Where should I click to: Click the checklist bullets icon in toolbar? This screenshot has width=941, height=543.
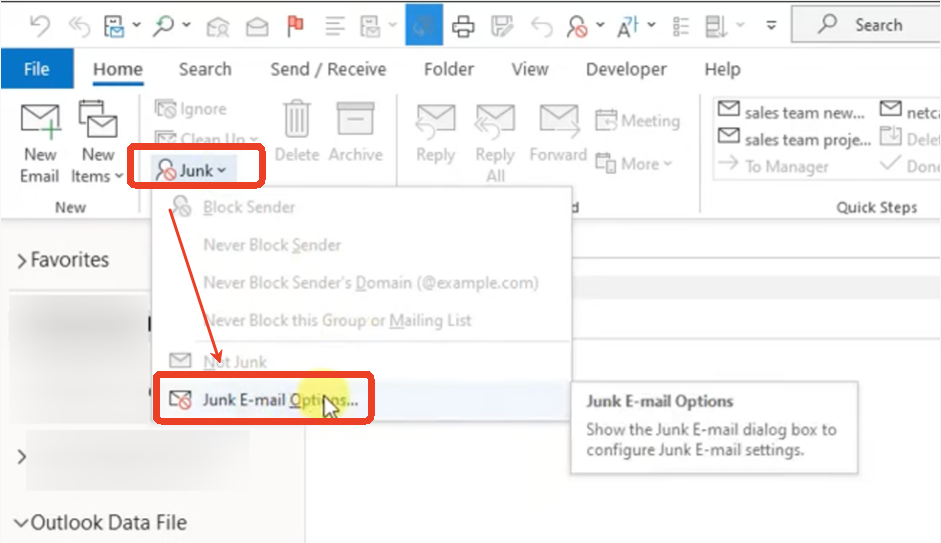681,26
